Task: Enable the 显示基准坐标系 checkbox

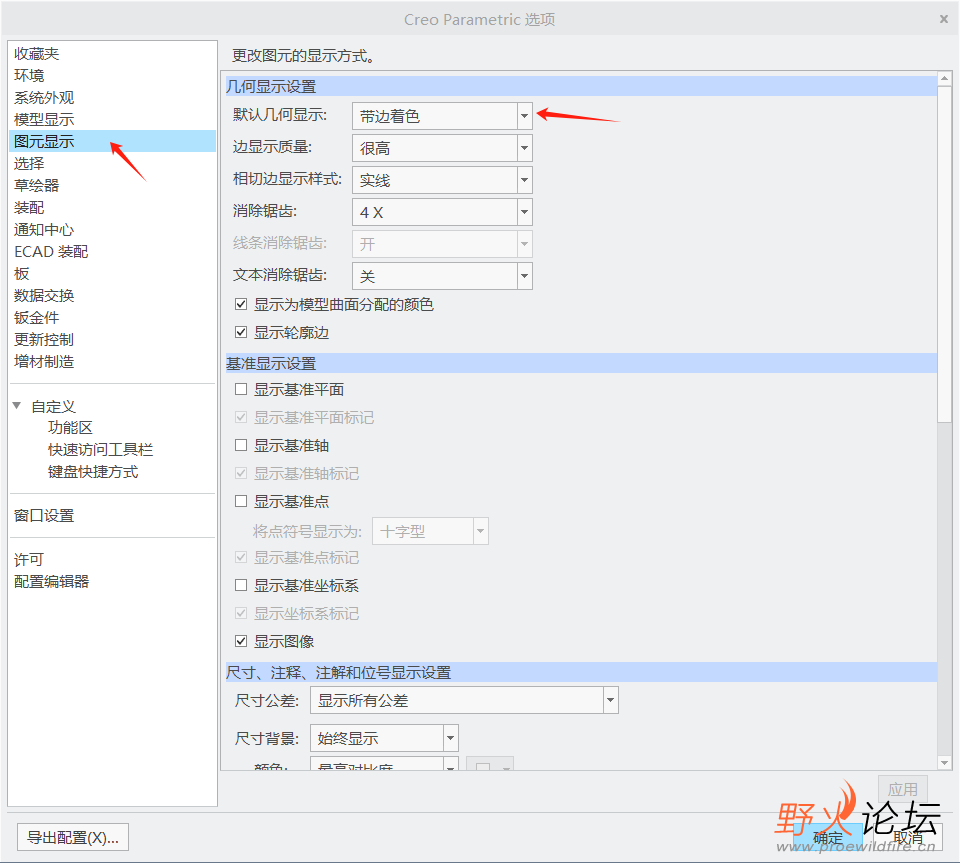Action: click(241, 586)
